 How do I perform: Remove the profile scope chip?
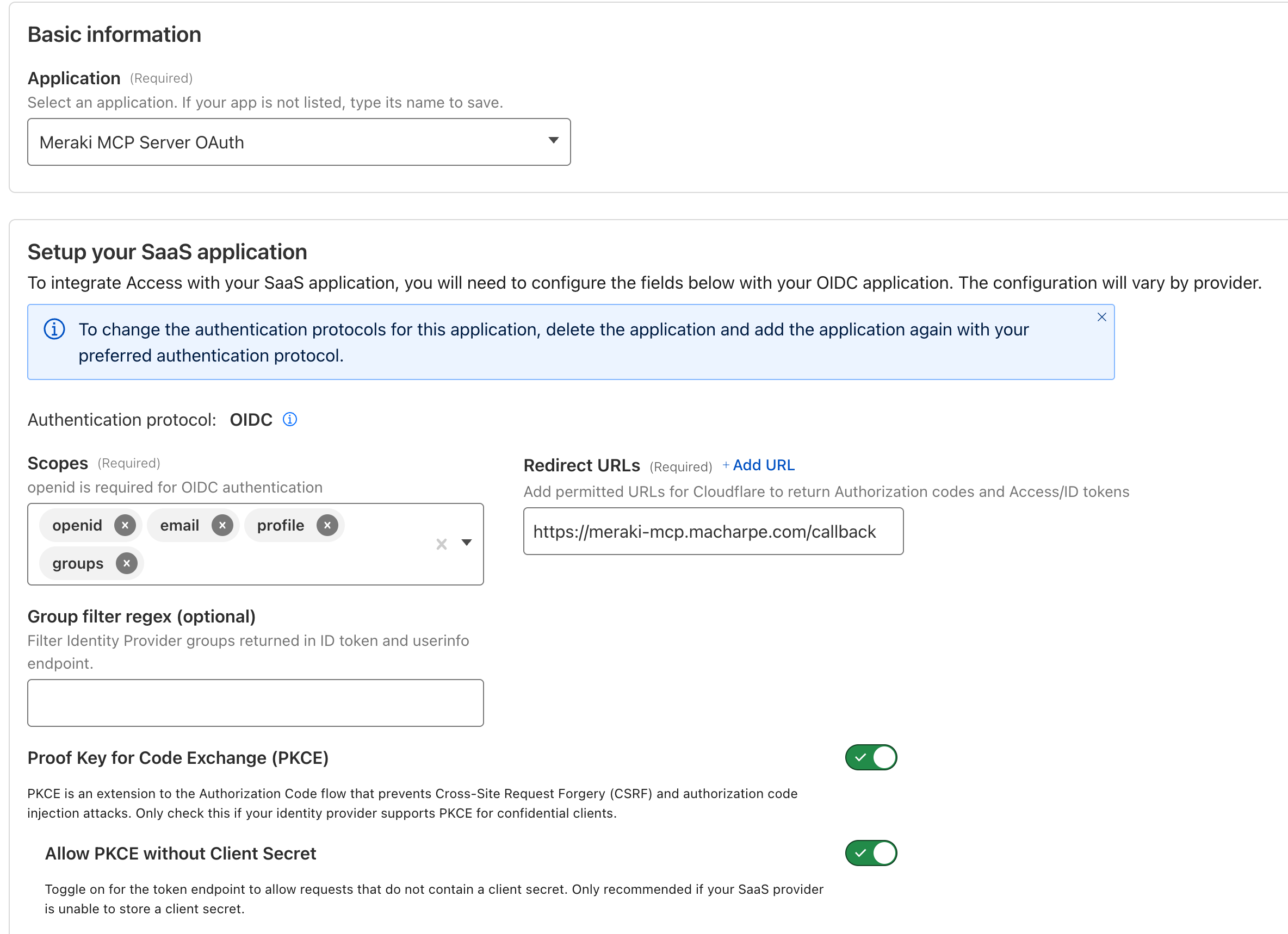(327, 525)
